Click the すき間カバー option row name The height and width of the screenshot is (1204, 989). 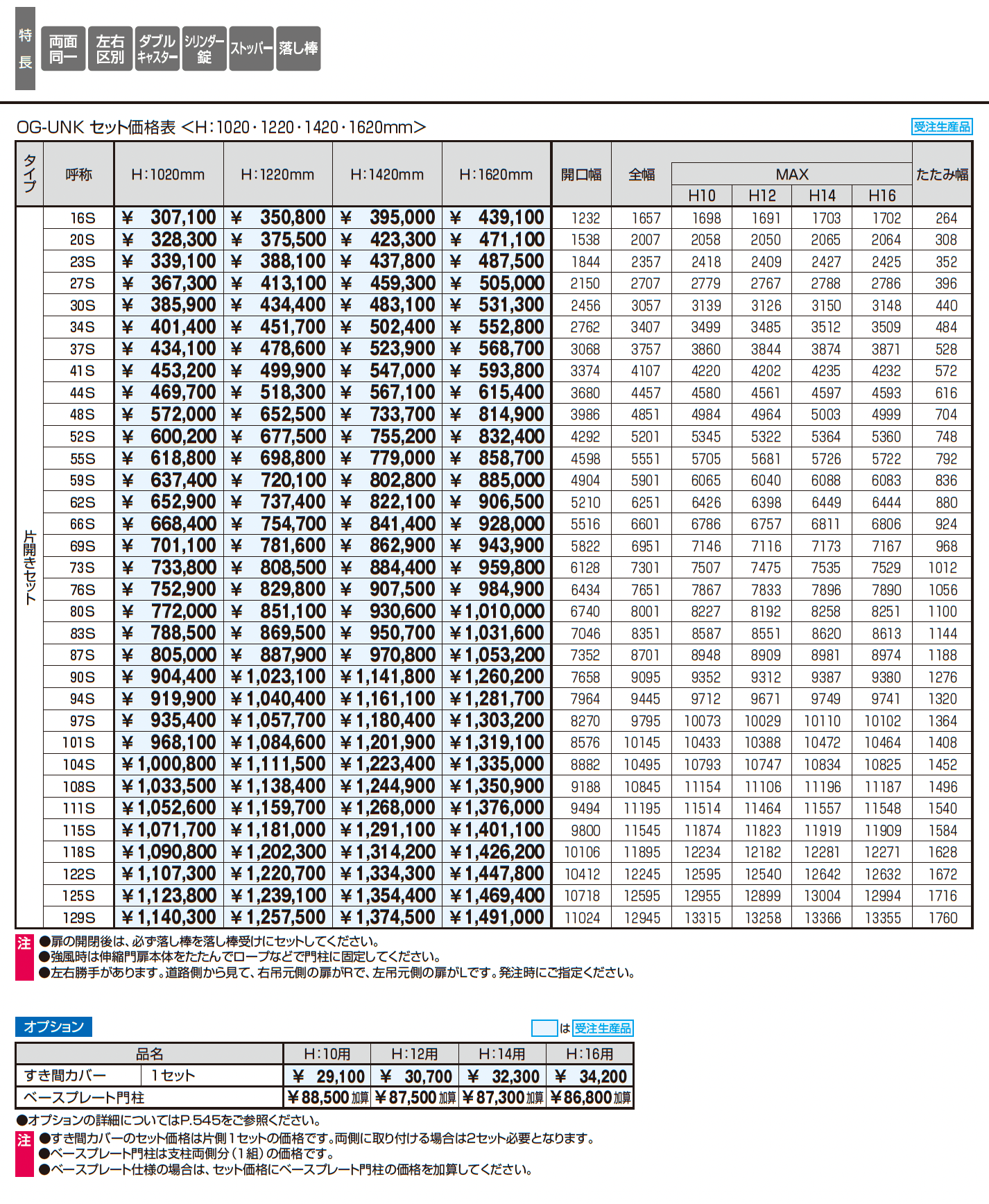65,1075
